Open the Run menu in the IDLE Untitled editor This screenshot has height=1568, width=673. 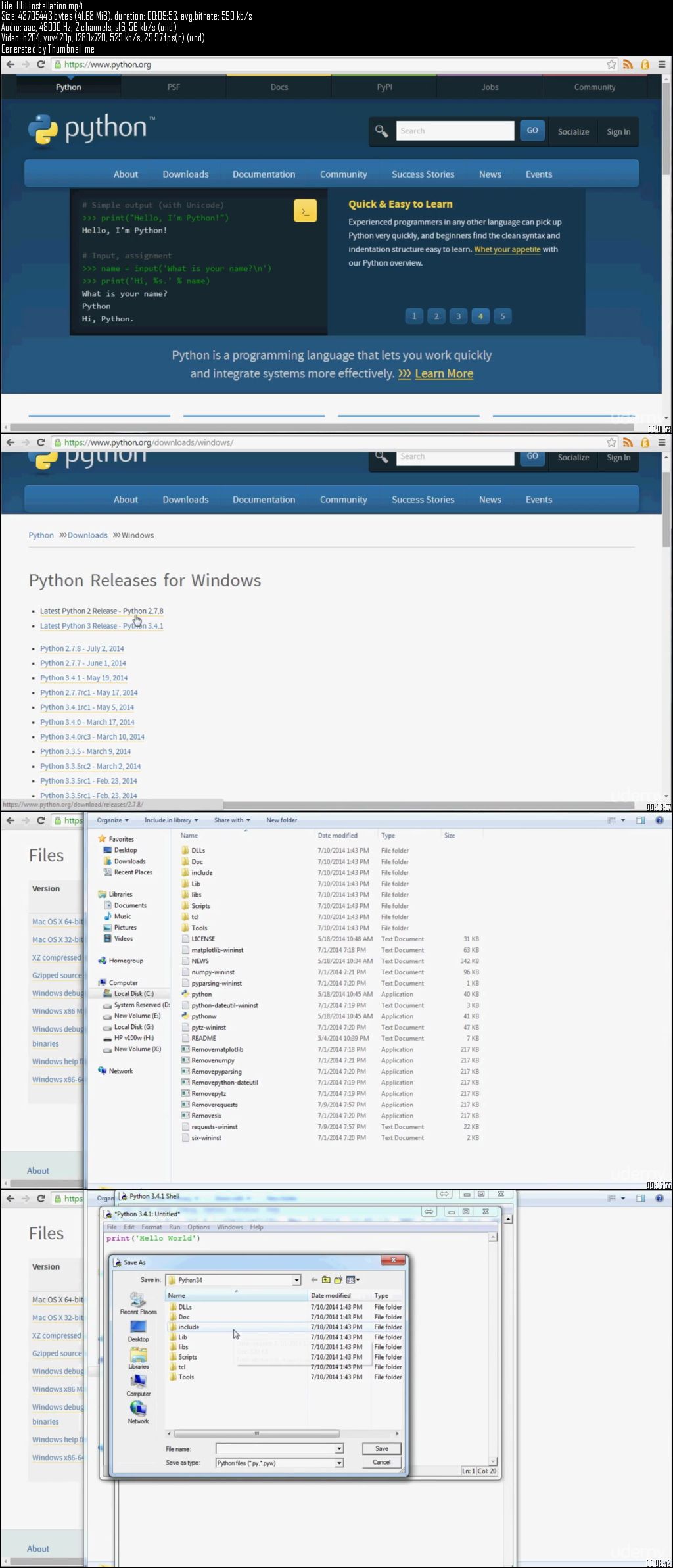pyautogui.click(x=174, y=1227)
